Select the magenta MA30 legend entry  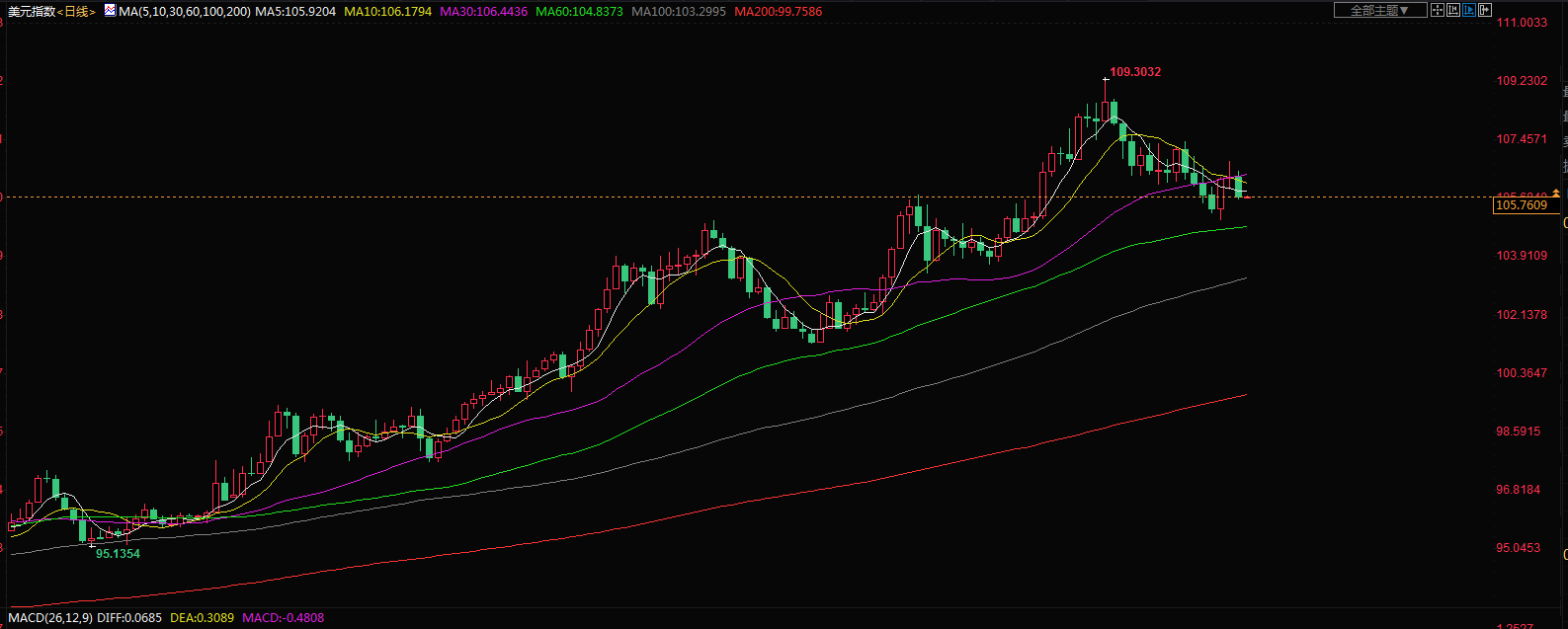tap(483, 12)
